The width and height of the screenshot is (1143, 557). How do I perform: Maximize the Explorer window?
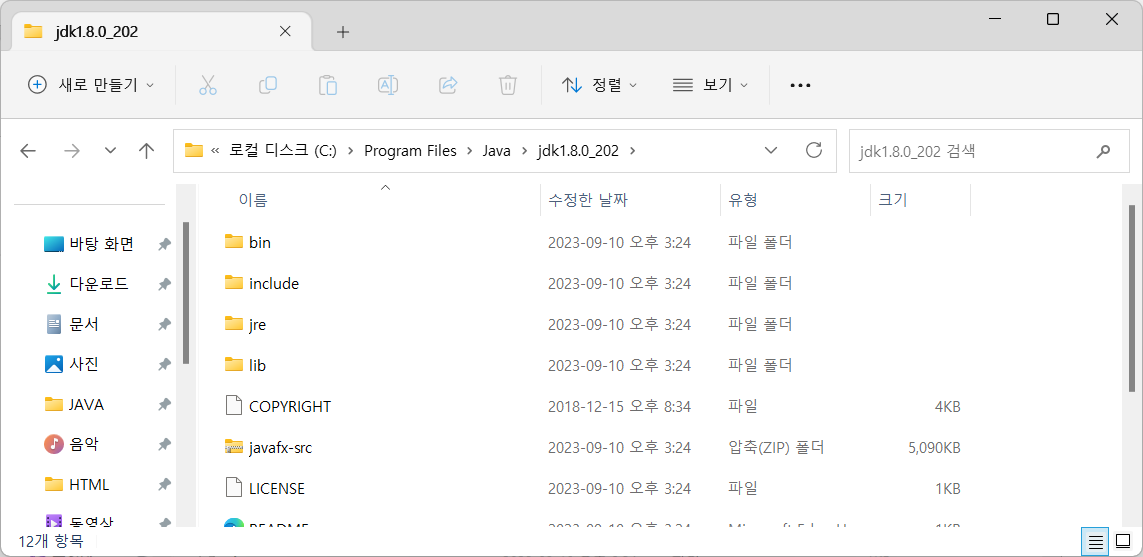point(1053,20)
